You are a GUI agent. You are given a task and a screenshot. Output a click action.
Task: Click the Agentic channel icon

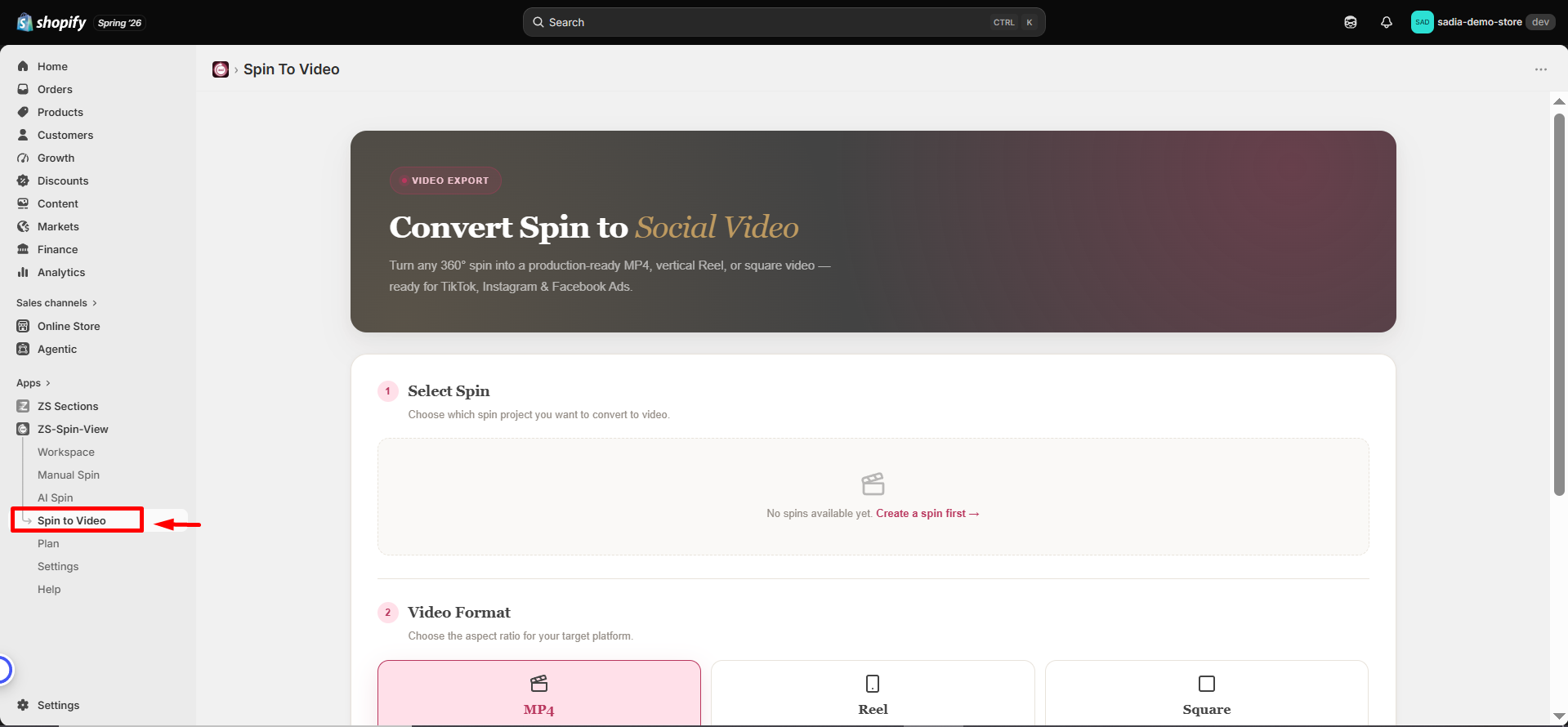tap(23, 349)
